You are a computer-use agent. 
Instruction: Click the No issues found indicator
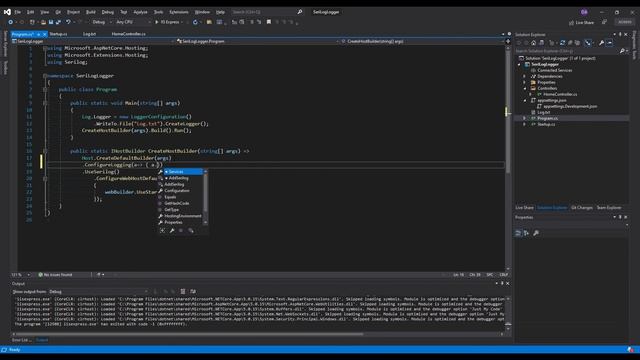(55, 275)
